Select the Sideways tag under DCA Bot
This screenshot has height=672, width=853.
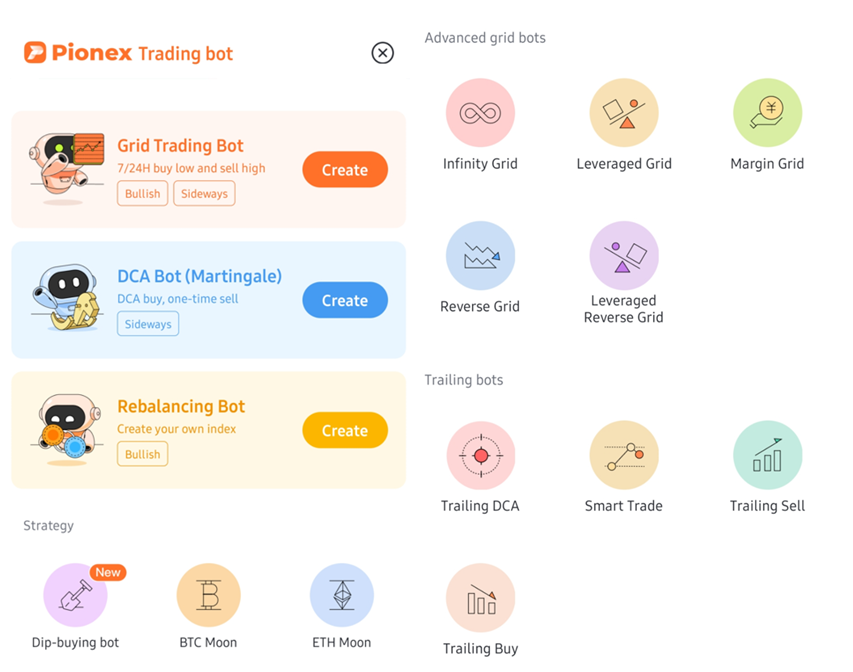[148, 324]
